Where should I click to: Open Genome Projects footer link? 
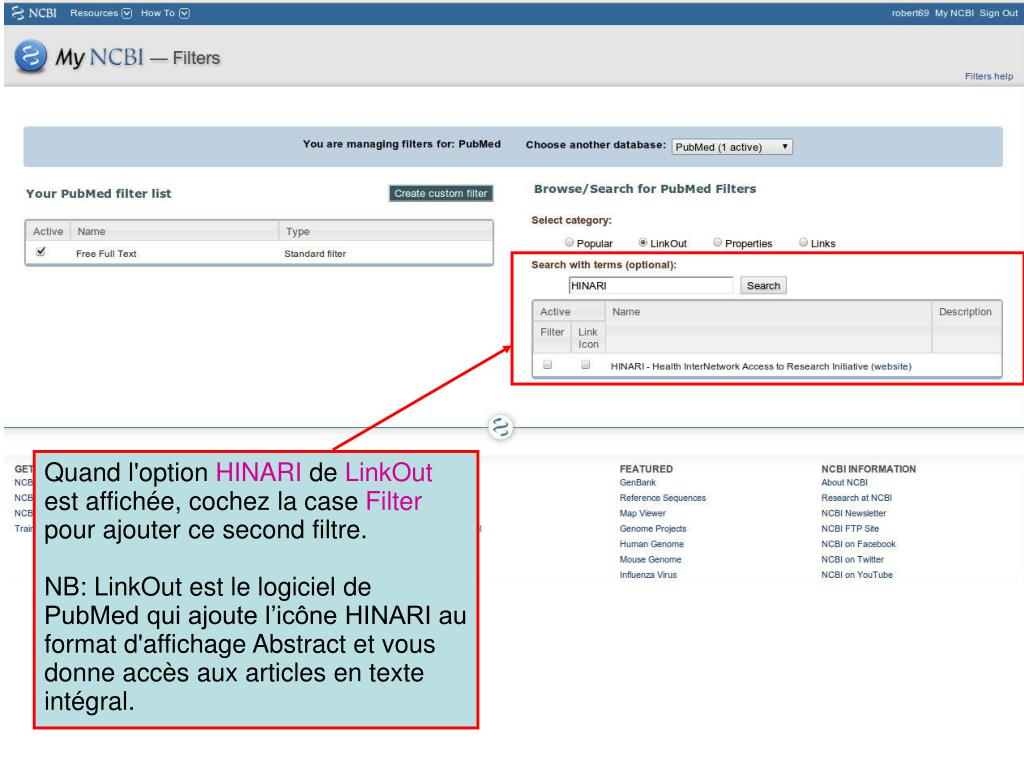[653, 528]
